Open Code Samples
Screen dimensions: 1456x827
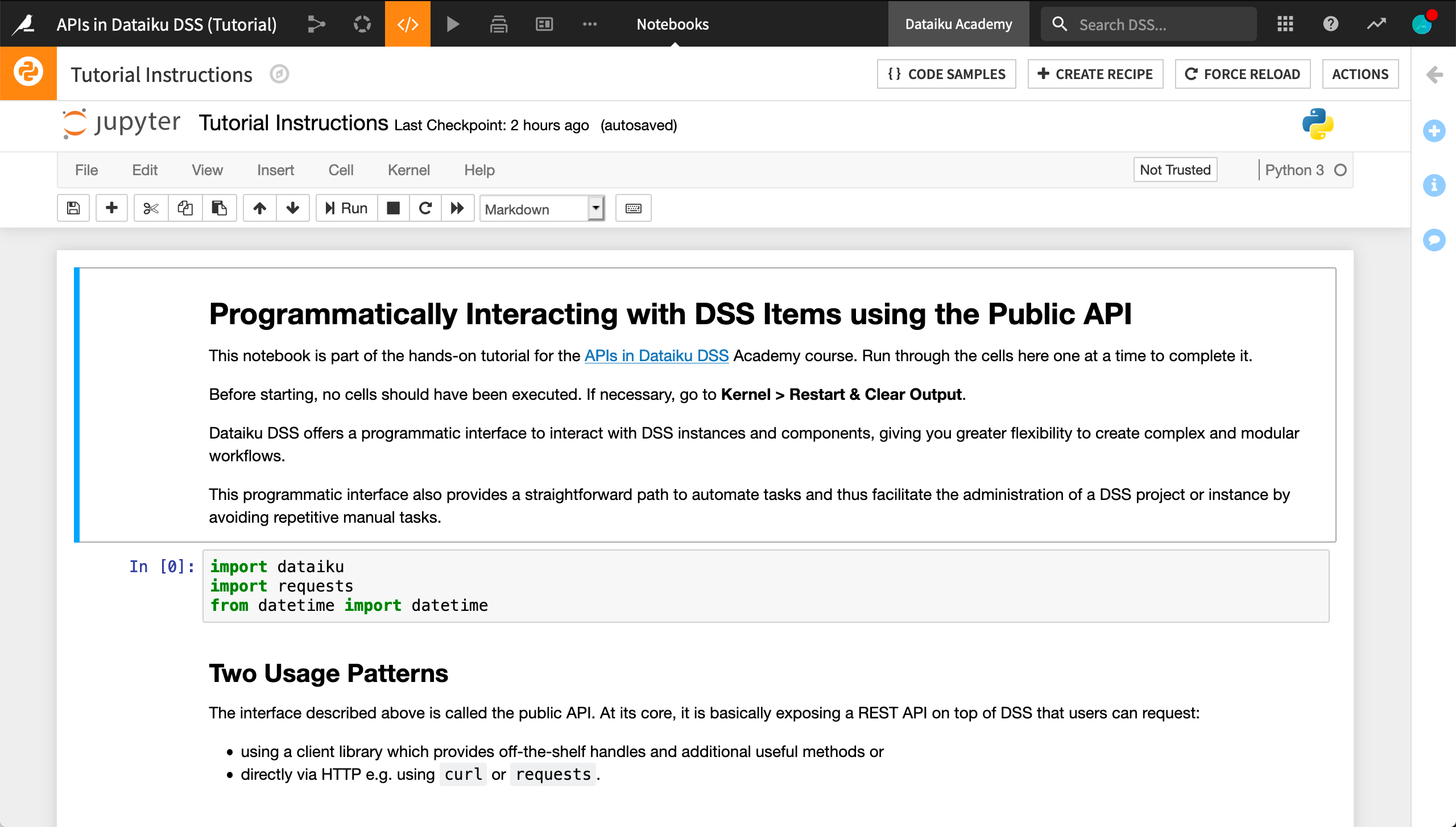coord(946,74)
